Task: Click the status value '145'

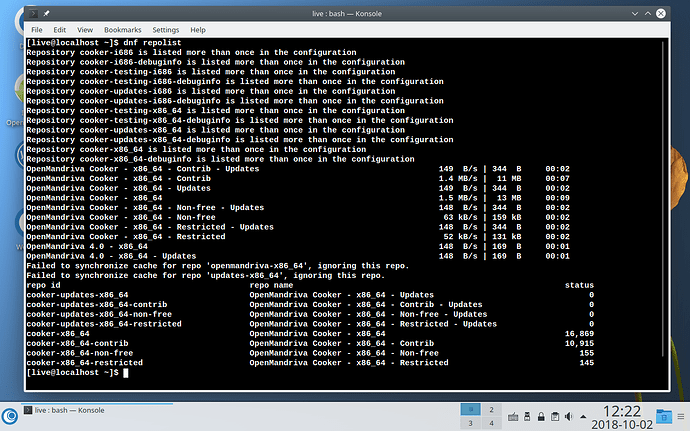Action: (x=587, y=363)
